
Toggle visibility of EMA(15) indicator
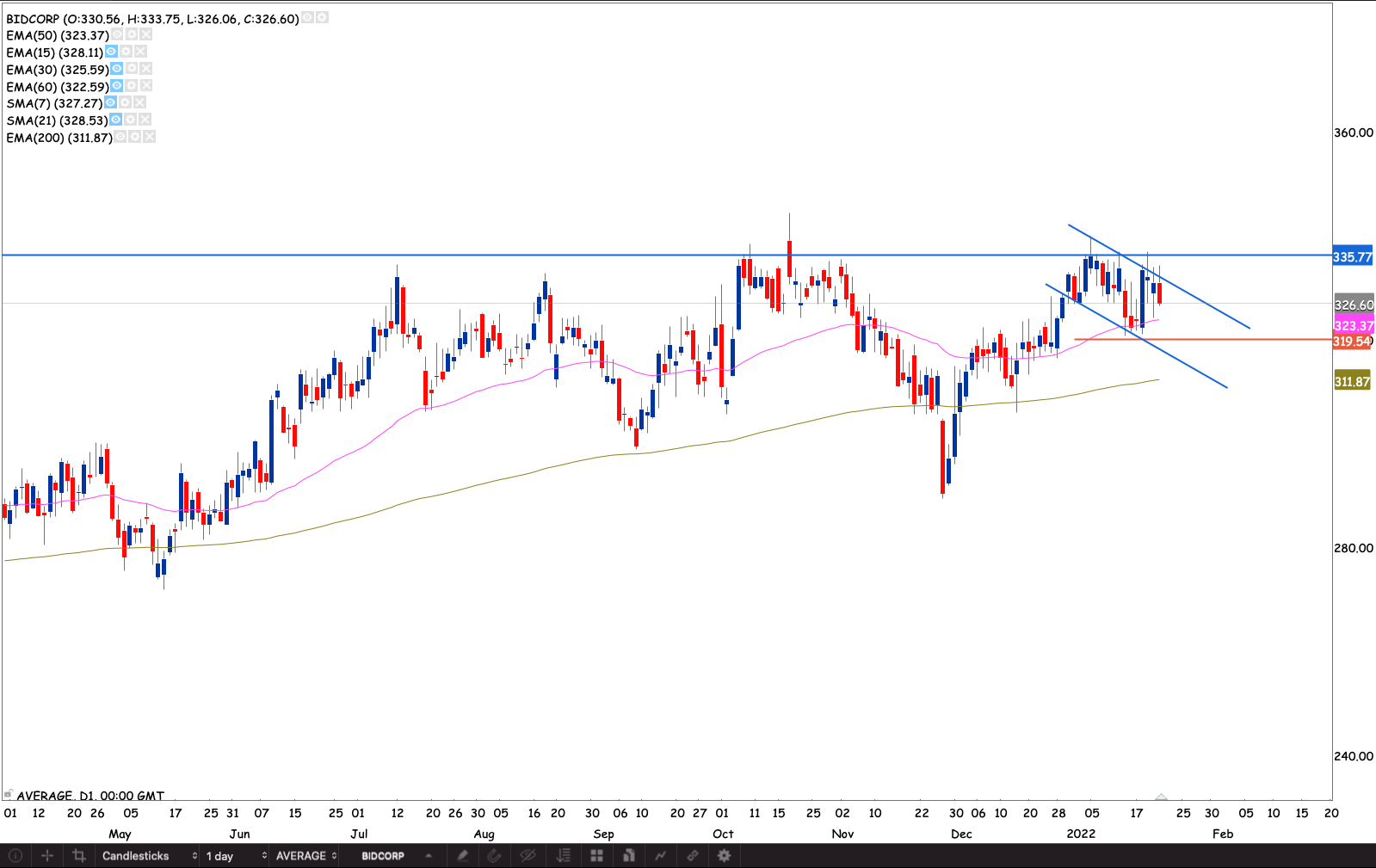(x=111, y=52)
